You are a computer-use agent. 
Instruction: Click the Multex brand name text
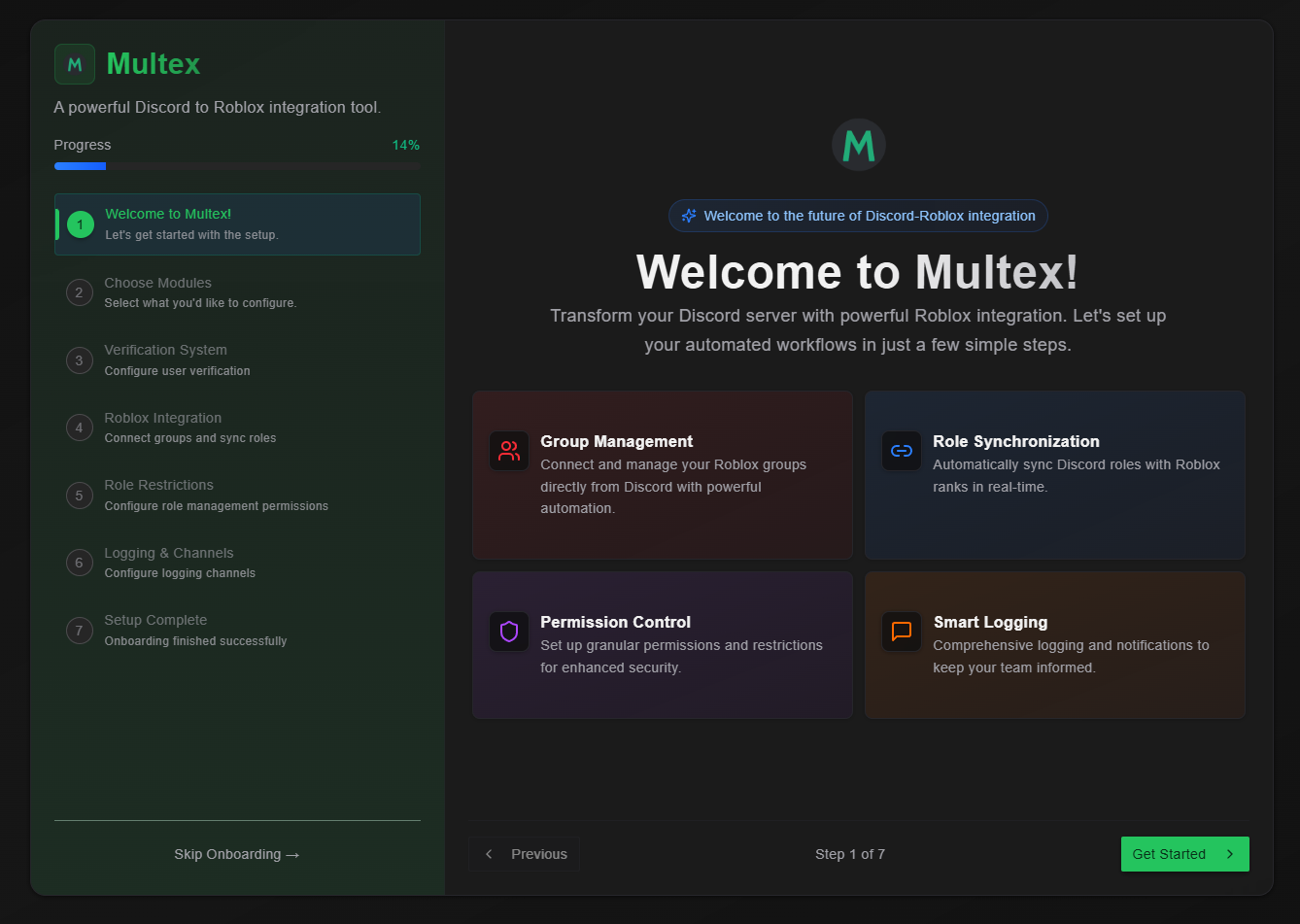[153, 64]
